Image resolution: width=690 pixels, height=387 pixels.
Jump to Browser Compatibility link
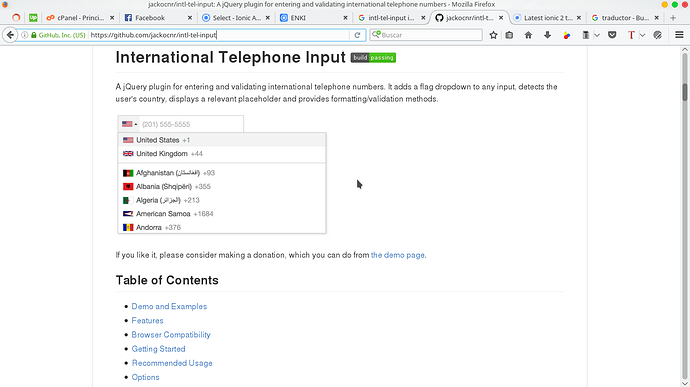coord(171,335)
